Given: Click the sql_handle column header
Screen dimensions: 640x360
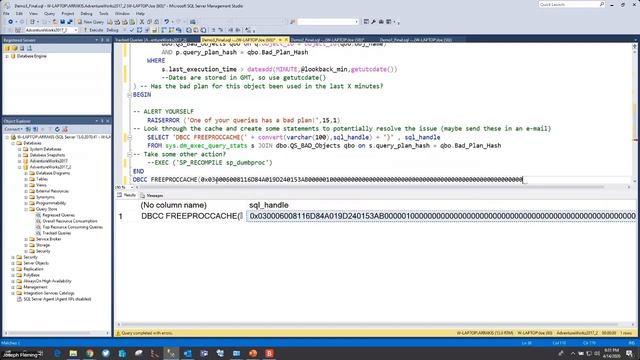Looking at the screenshot, I should [x=269, y=205].
